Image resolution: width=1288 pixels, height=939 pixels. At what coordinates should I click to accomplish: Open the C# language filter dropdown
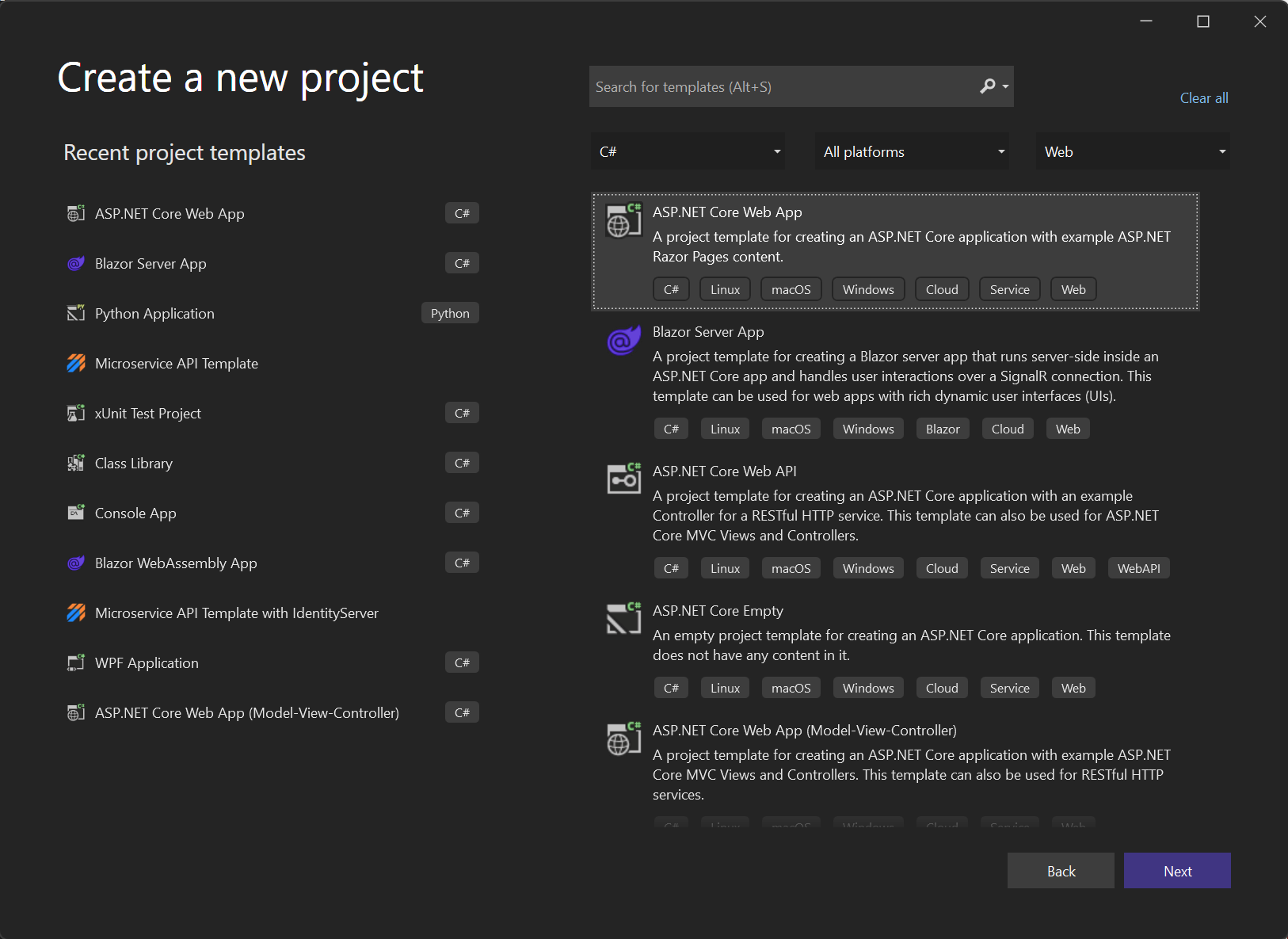coord(688,151)
